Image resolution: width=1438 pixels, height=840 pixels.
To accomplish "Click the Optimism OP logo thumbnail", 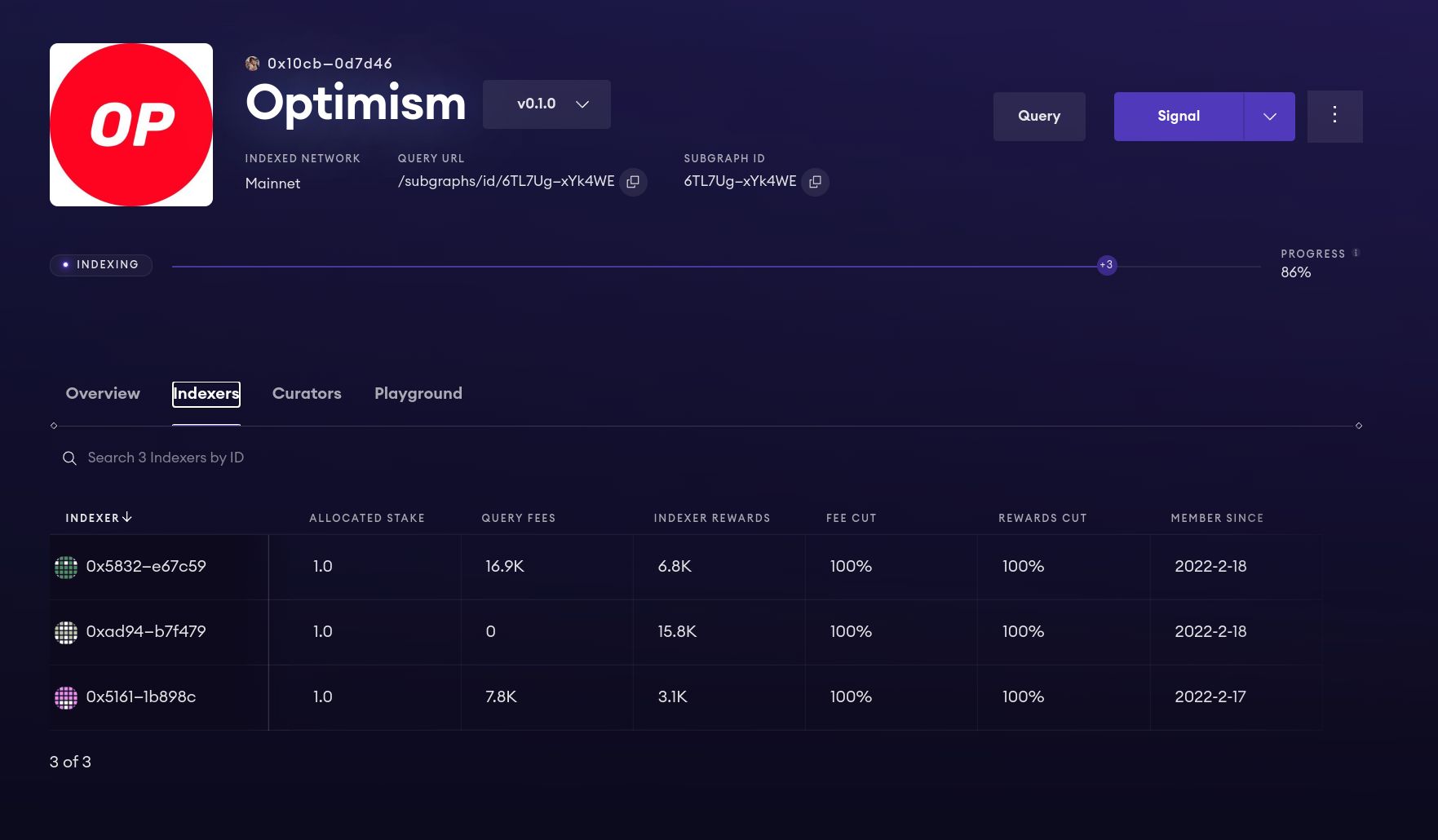I will pos(131,125).
